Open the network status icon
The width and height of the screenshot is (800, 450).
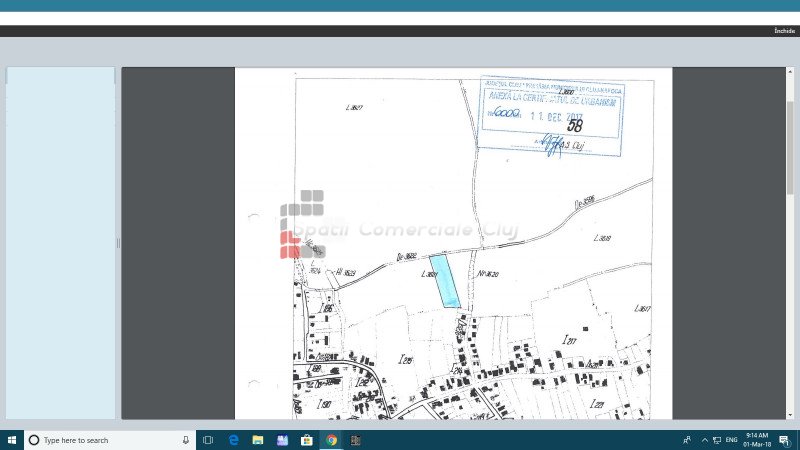717,440
